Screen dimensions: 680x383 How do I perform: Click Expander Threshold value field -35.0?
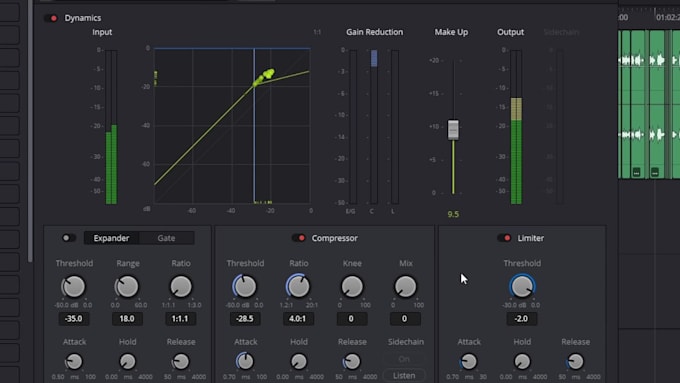[74, 319]
